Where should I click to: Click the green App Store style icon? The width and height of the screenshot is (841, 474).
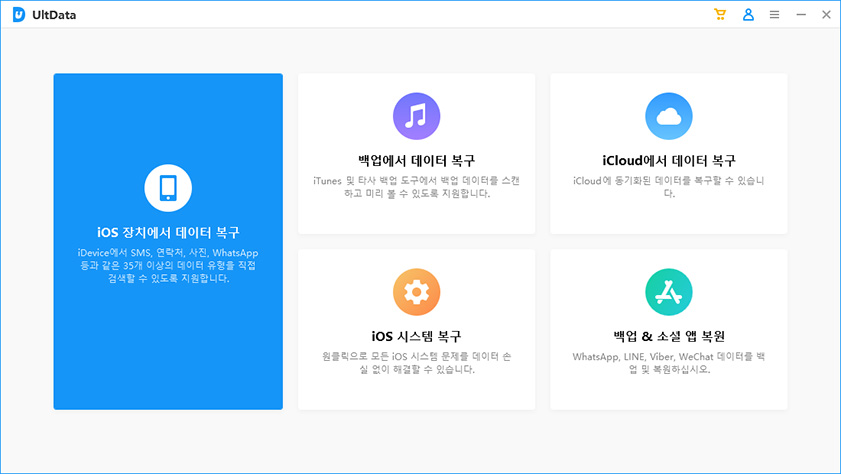pos(669,292)
